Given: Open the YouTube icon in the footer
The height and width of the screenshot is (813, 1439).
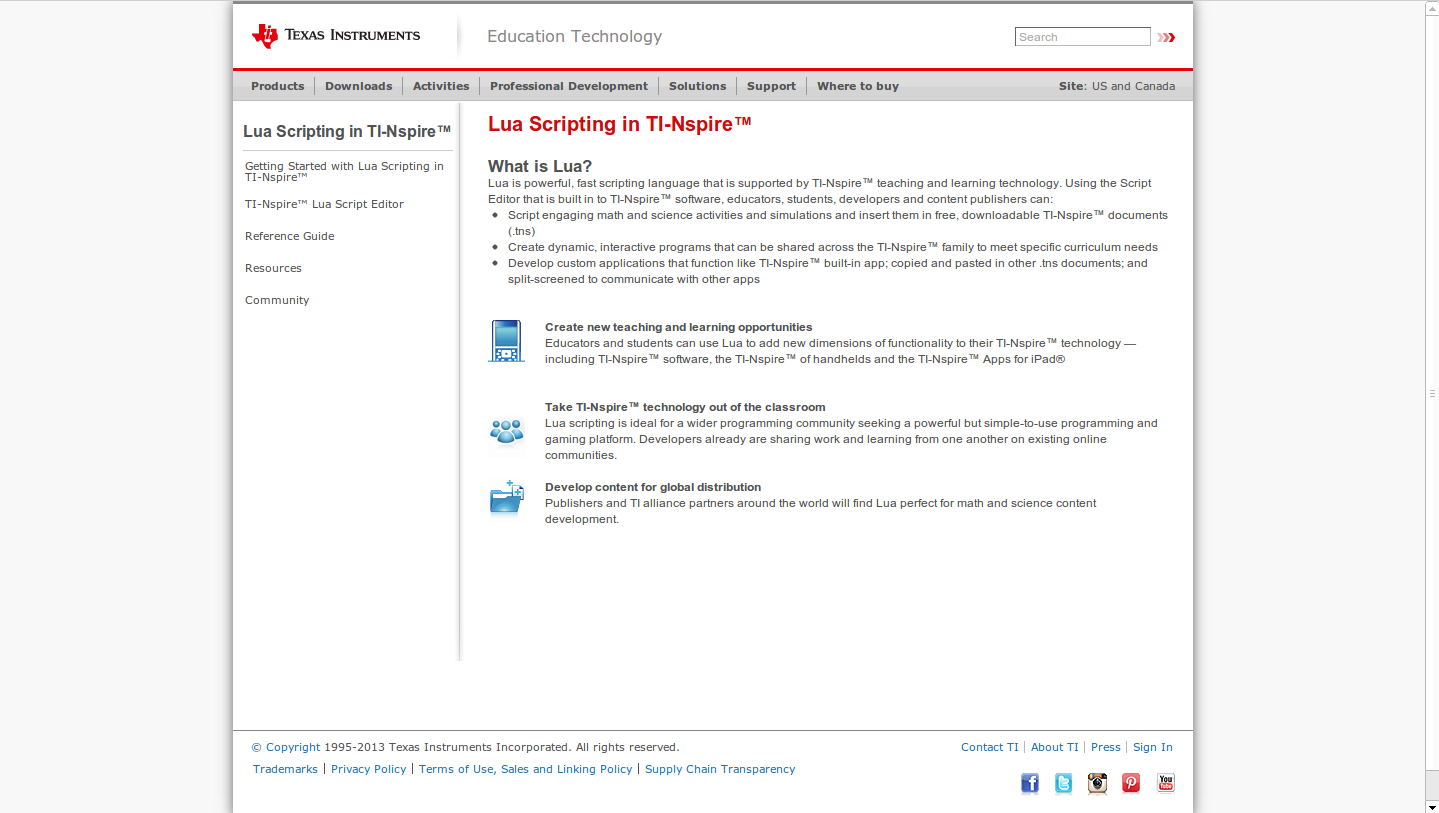Looking at the screenshot, I should pos(1166,783).
